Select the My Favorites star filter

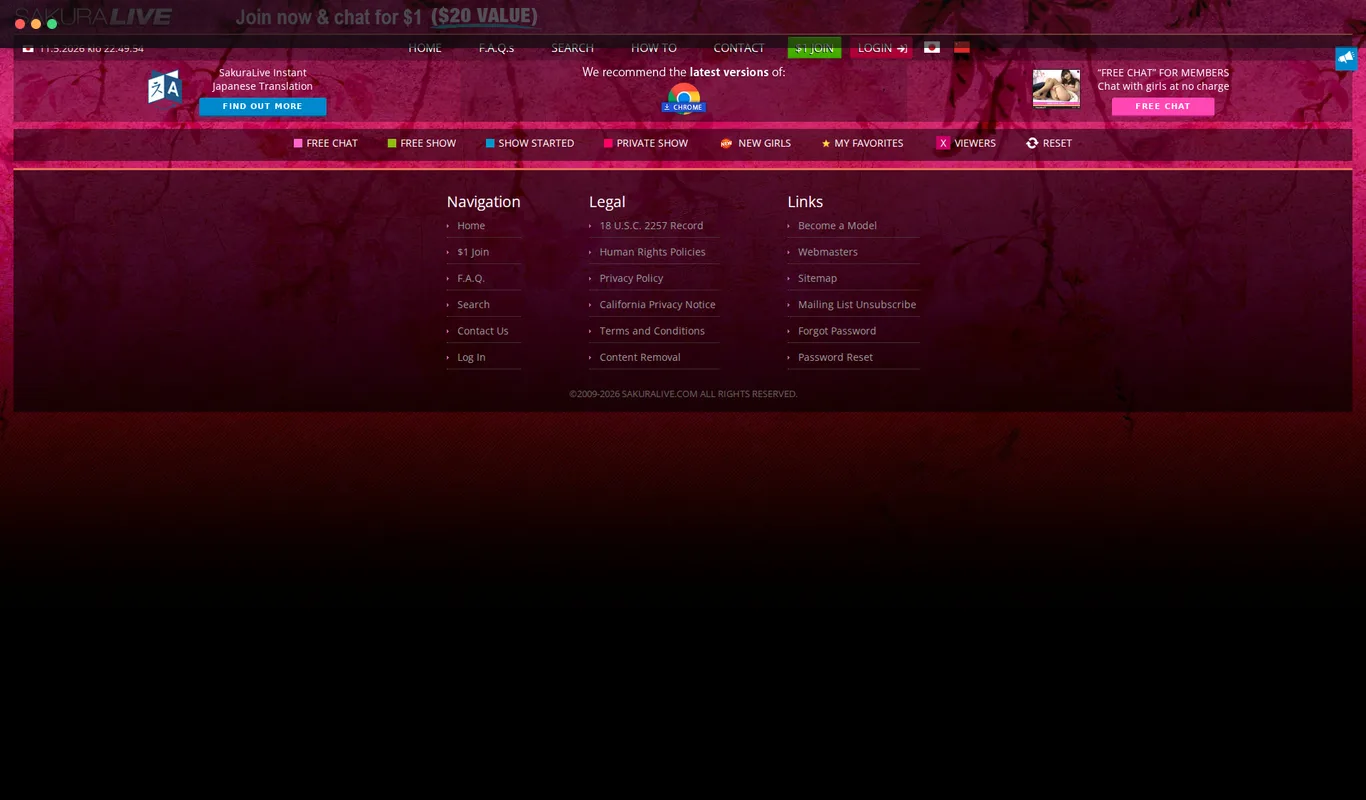826,144
